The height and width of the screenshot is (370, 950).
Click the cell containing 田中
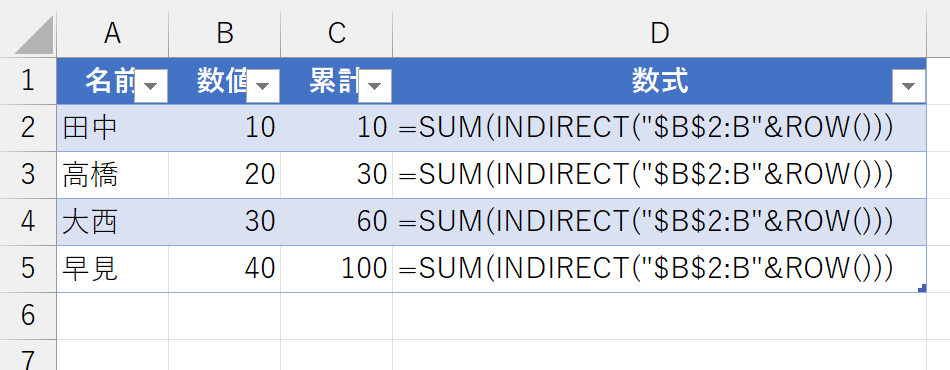click(x=113, y=128)
